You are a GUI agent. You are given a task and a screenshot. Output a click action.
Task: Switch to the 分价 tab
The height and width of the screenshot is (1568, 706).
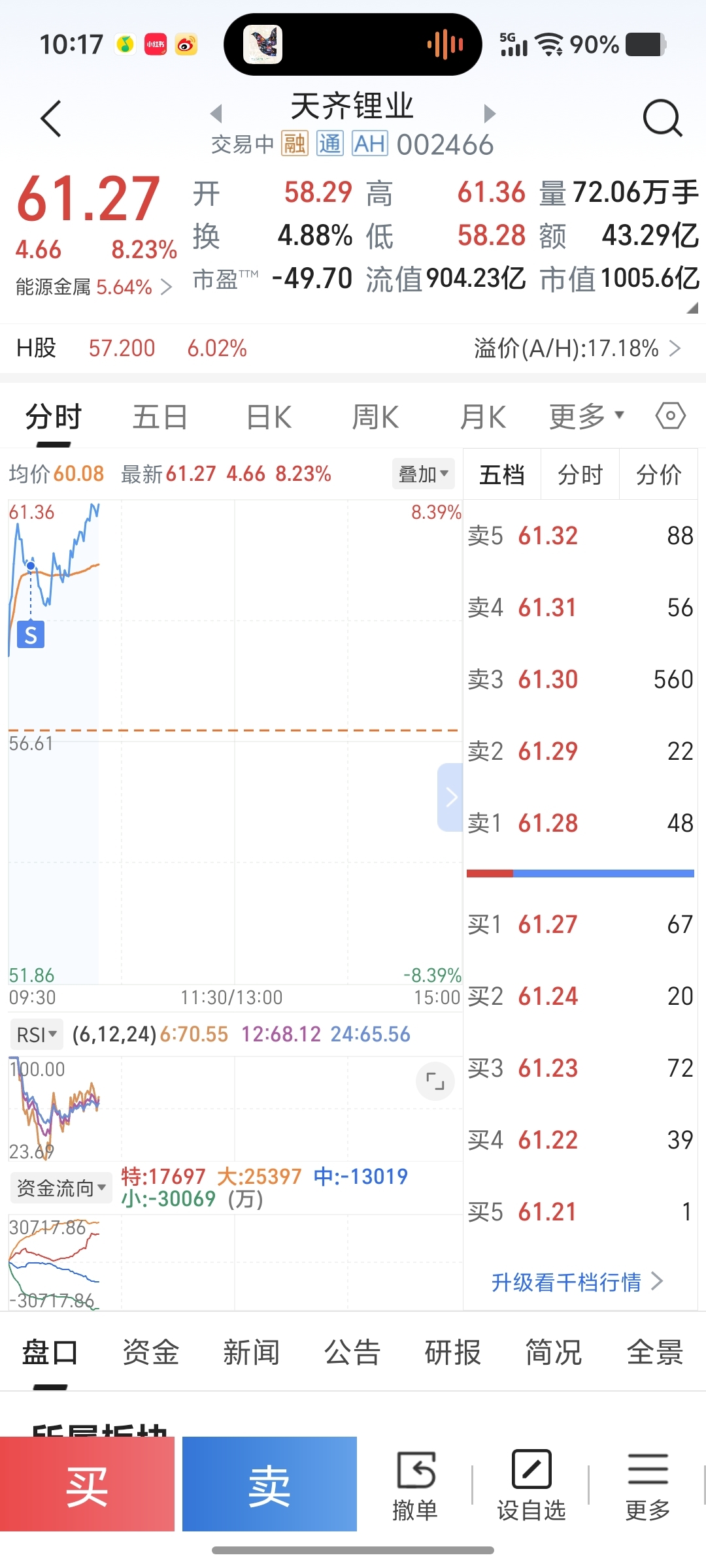658,474
